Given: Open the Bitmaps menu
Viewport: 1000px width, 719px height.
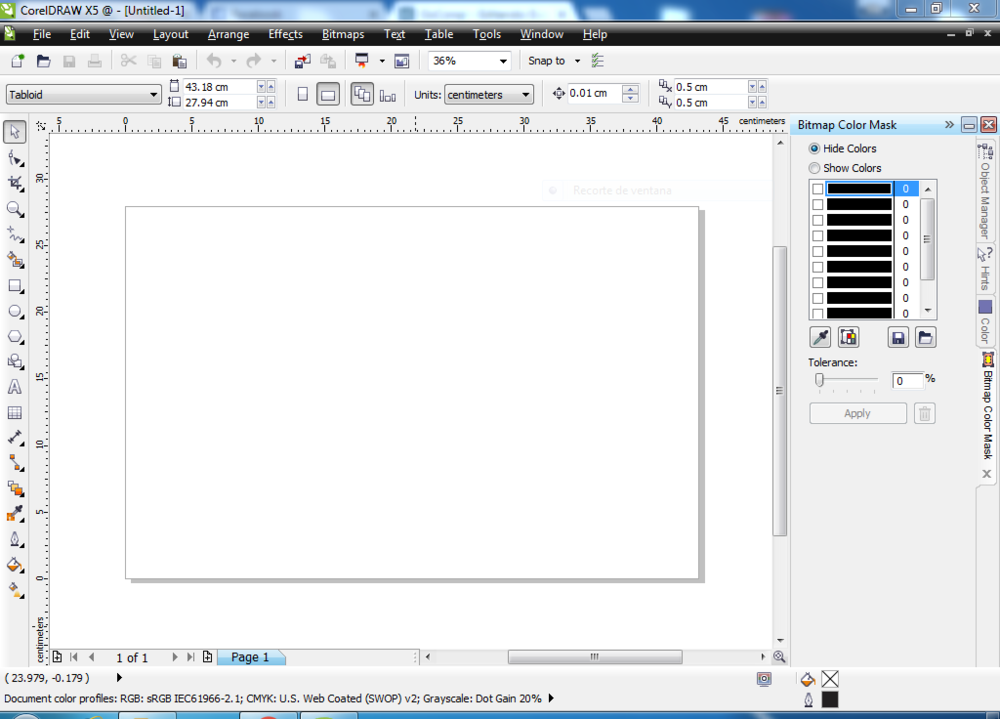Looking at the screenshot, I should tap(343, 34).
